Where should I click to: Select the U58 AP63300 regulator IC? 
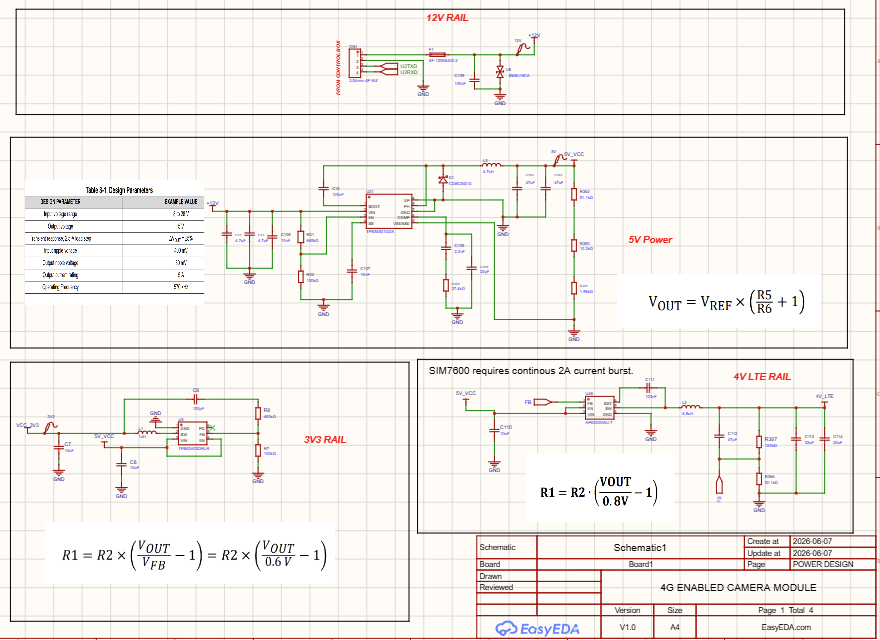(x=599, y=408)
